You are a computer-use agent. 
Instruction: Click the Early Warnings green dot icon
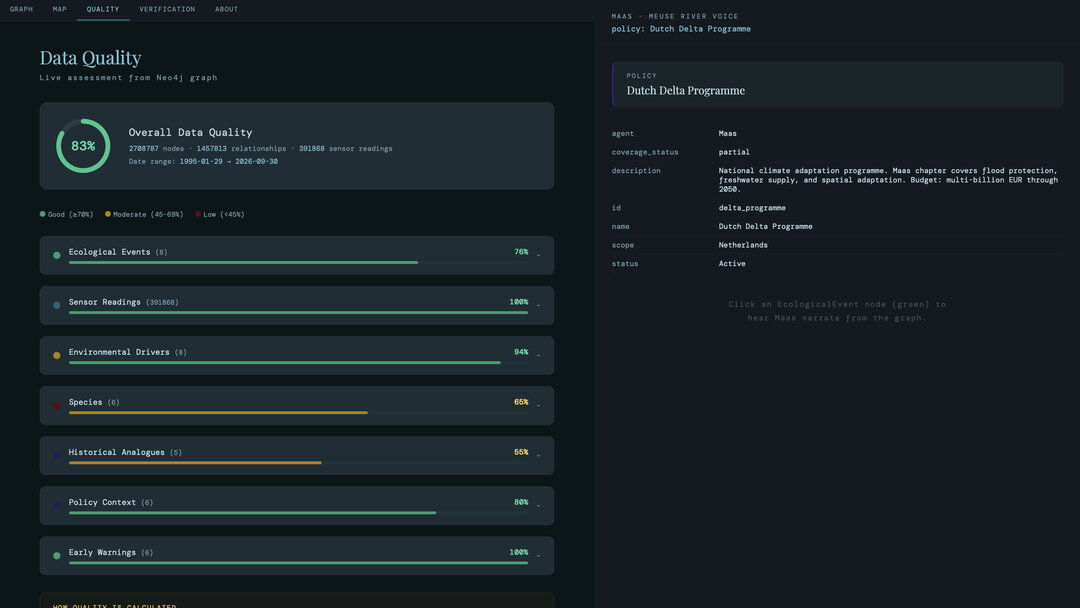pyautogui.click(x=56, y=556)
